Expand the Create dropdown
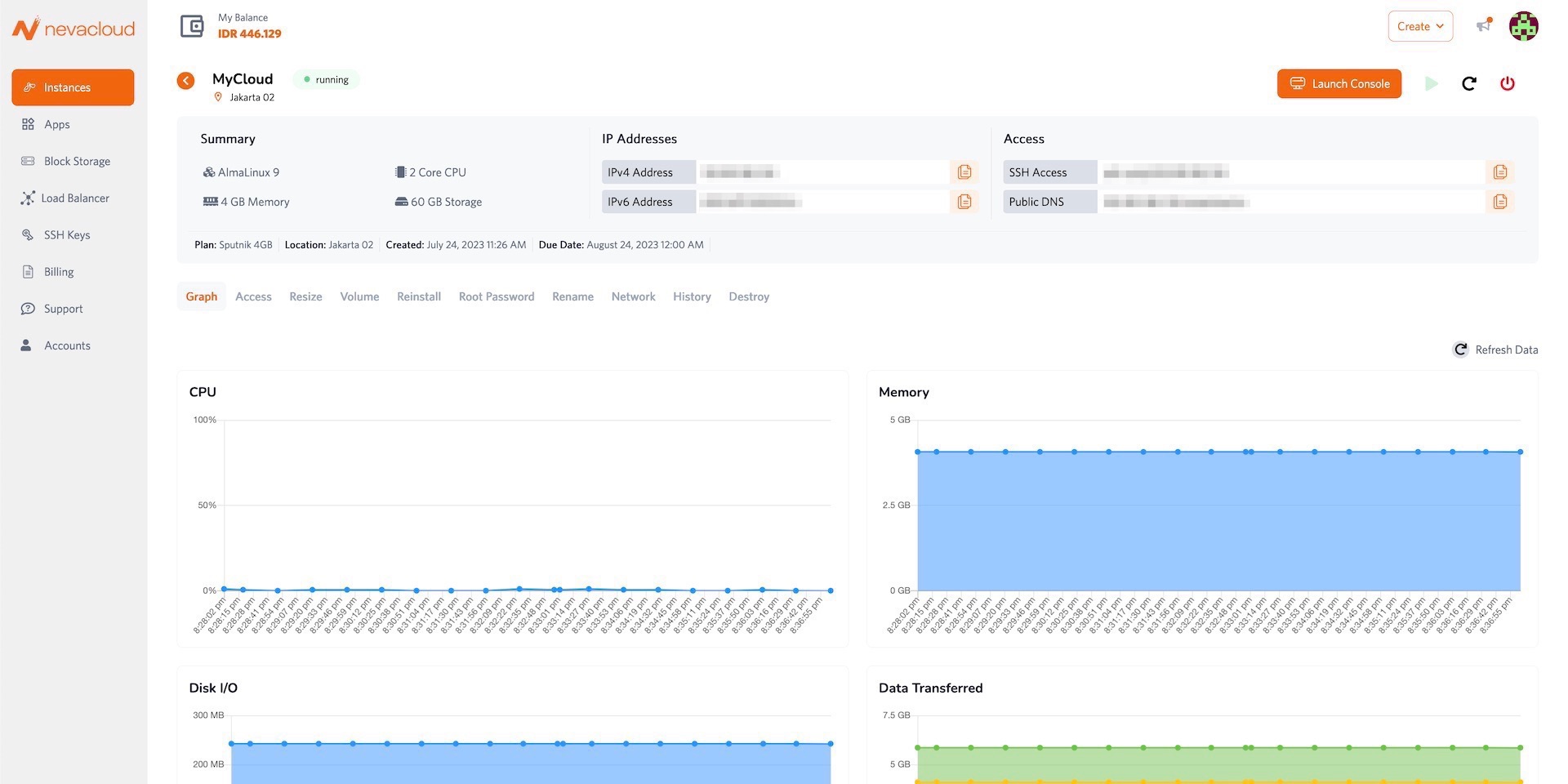Viewport: 1568px width, 784px height. (1419, 26)
